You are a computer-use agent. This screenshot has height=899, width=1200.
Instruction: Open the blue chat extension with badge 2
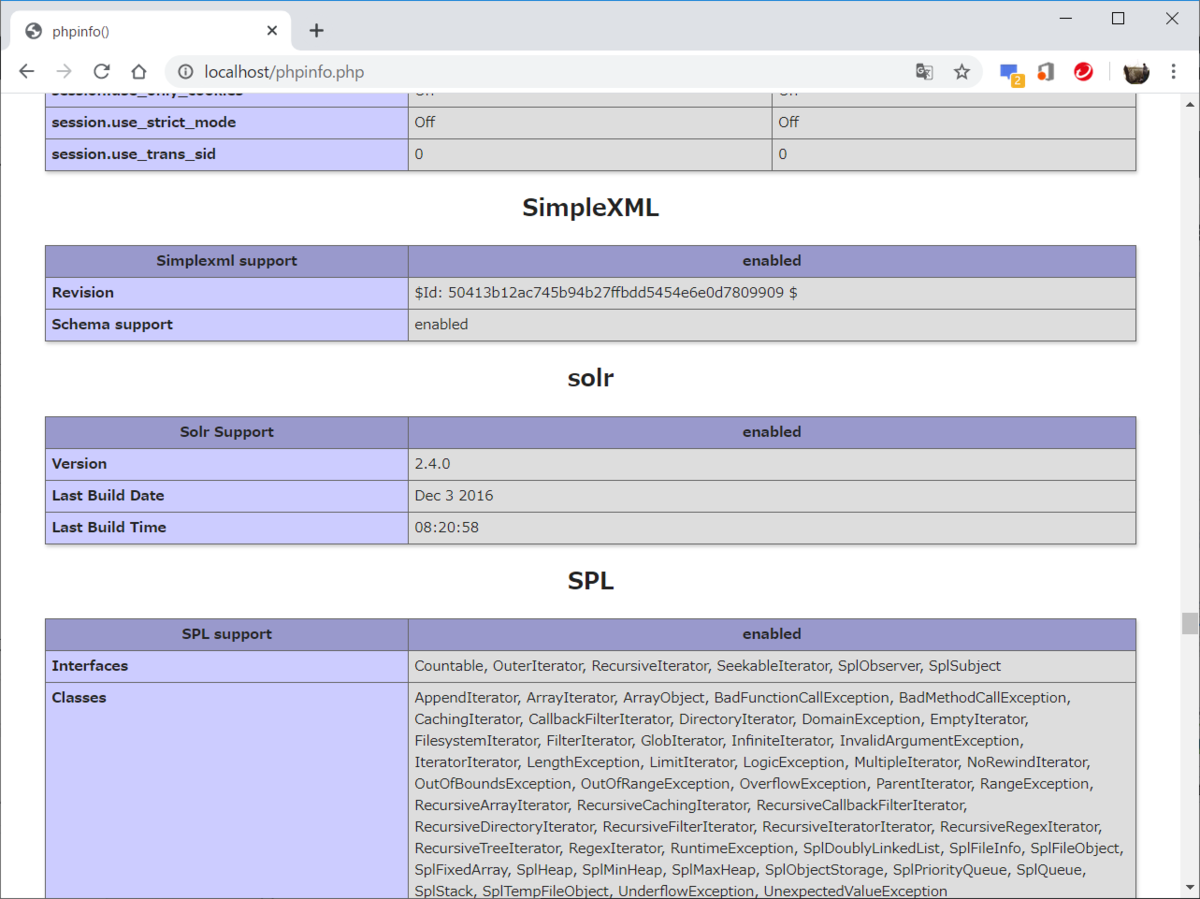1010,73
